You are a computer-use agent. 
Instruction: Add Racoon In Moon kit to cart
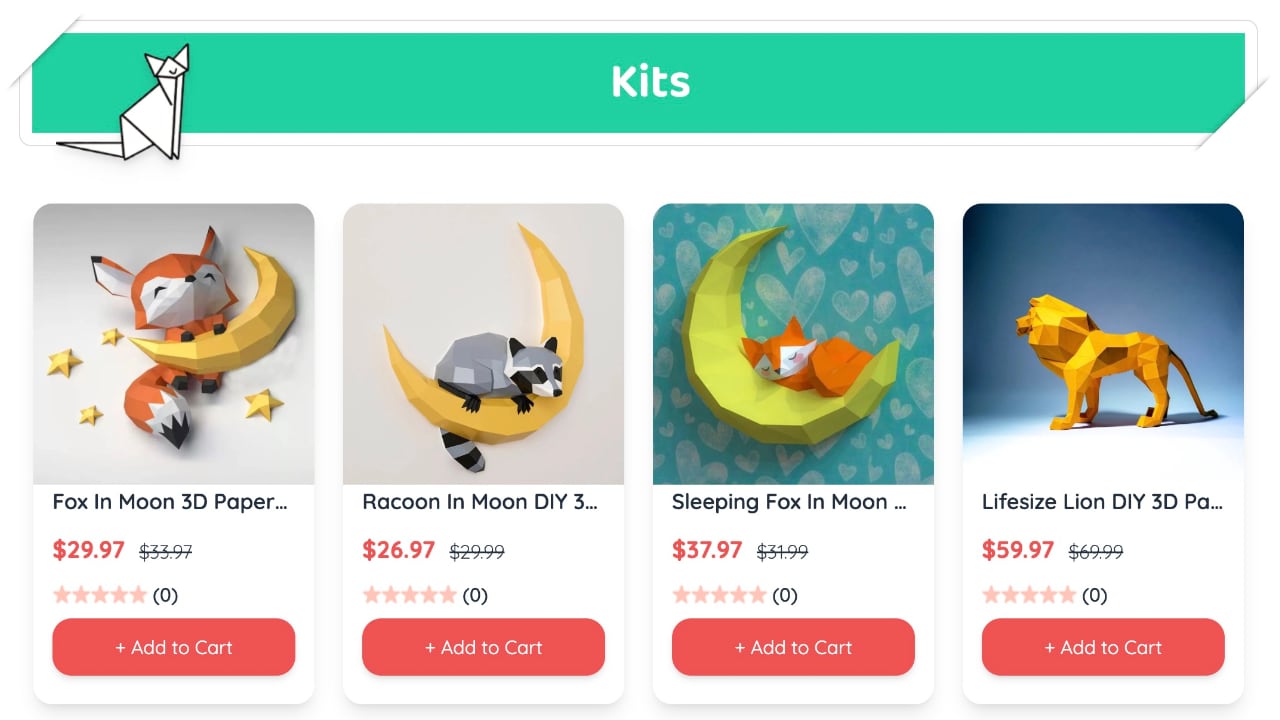[483, 647]
